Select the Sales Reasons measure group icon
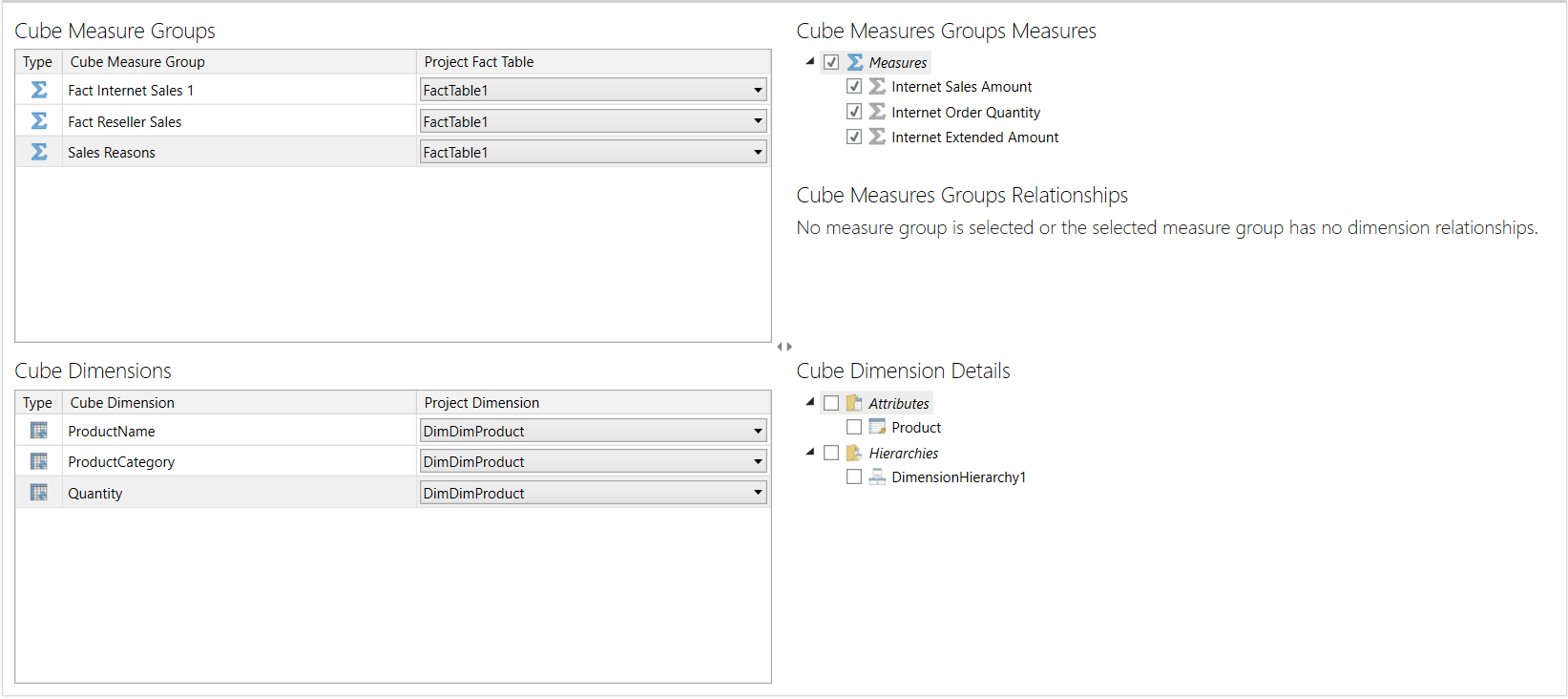 tap(39, 152)
